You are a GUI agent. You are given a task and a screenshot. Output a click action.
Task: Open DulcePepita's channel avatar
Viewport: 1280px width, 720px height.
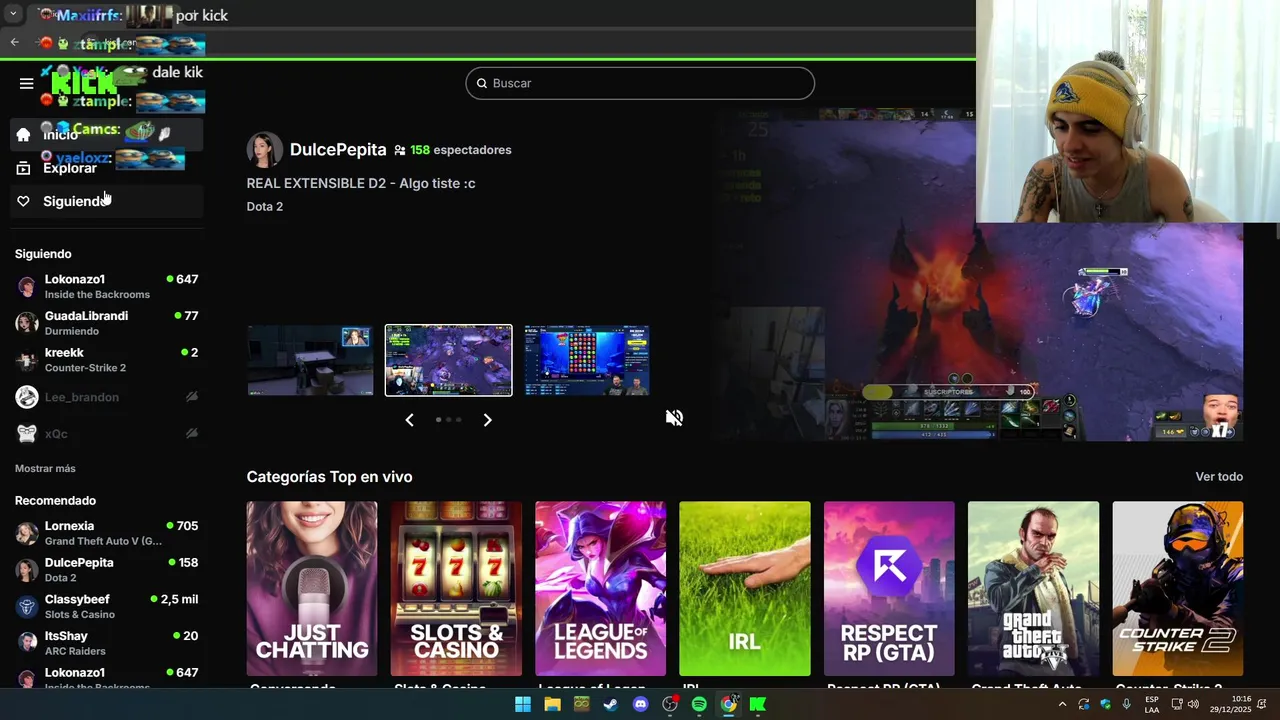pos(264,150)
